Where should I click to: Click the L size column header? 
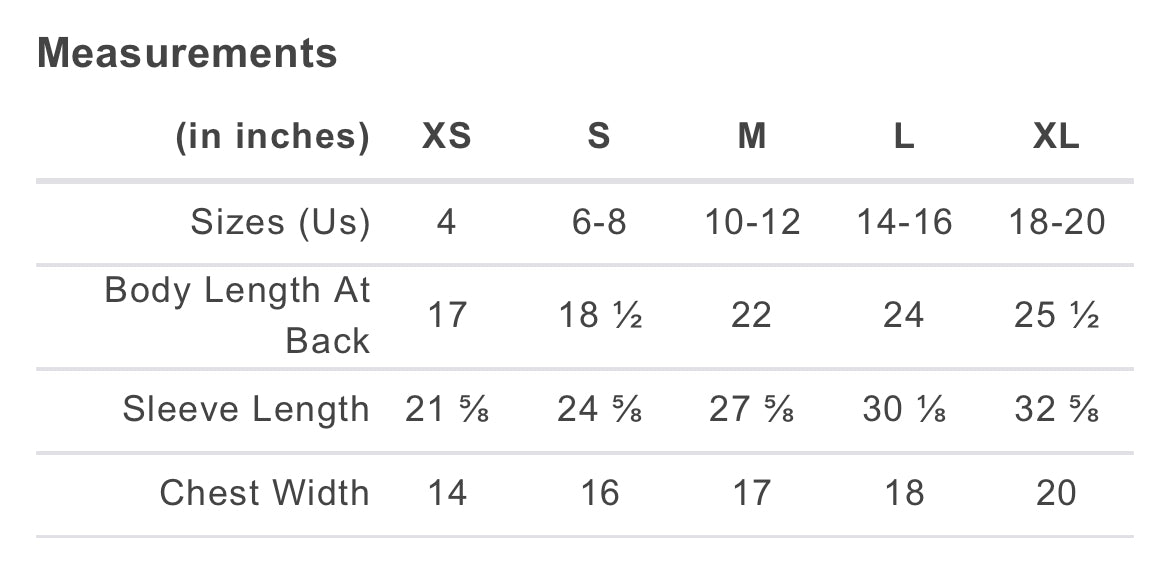coord(904,137)
